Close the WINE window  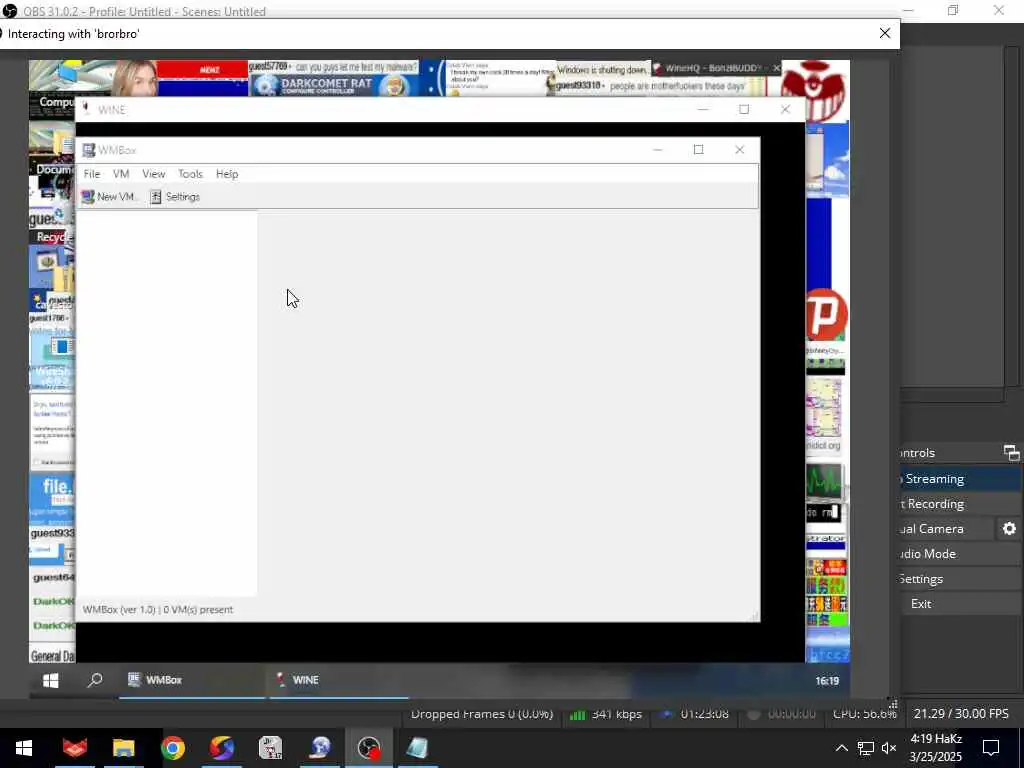tap(785, 109)
